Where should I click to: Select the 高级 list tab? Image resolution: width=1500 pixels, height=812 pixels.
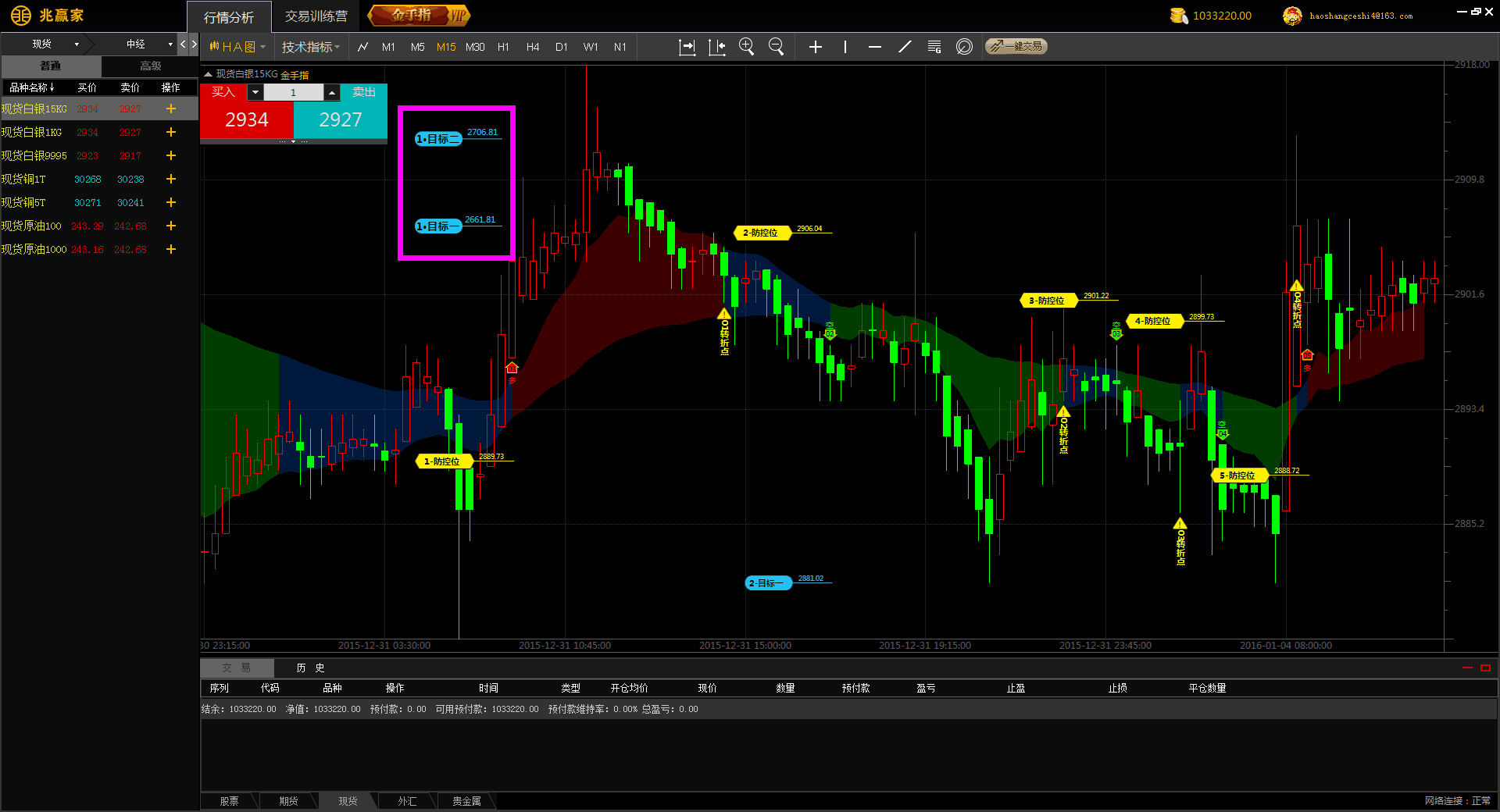pyautogui.click(x=150, y=66)
